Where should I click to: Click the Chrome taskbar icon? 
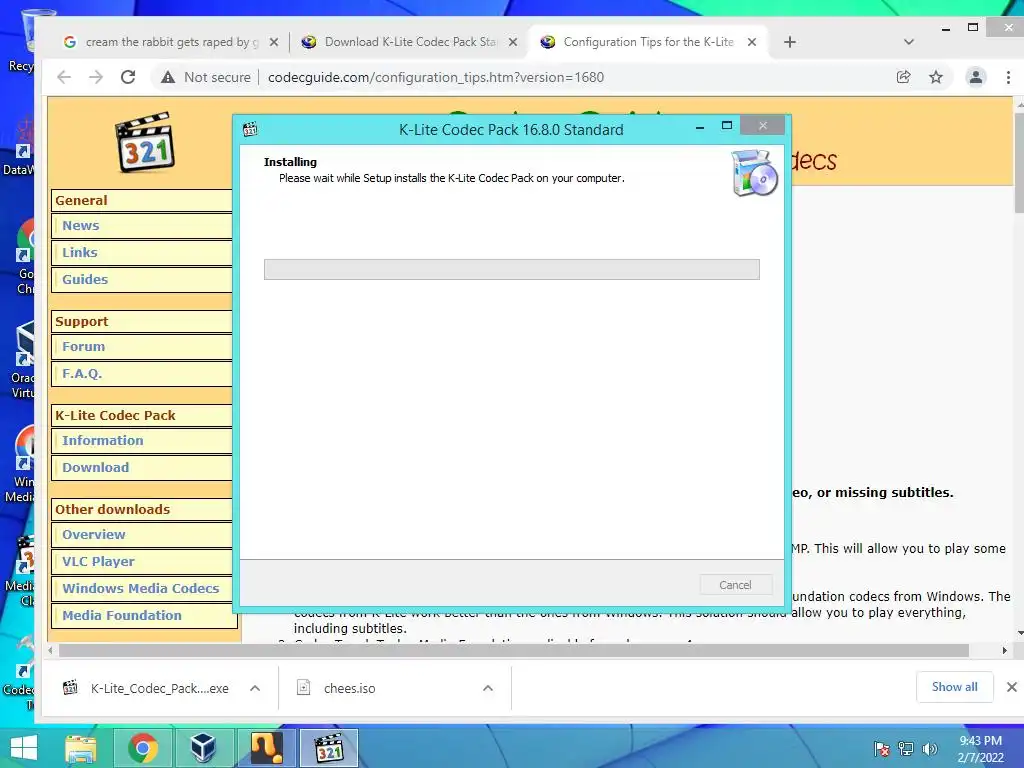click(142, 748)
